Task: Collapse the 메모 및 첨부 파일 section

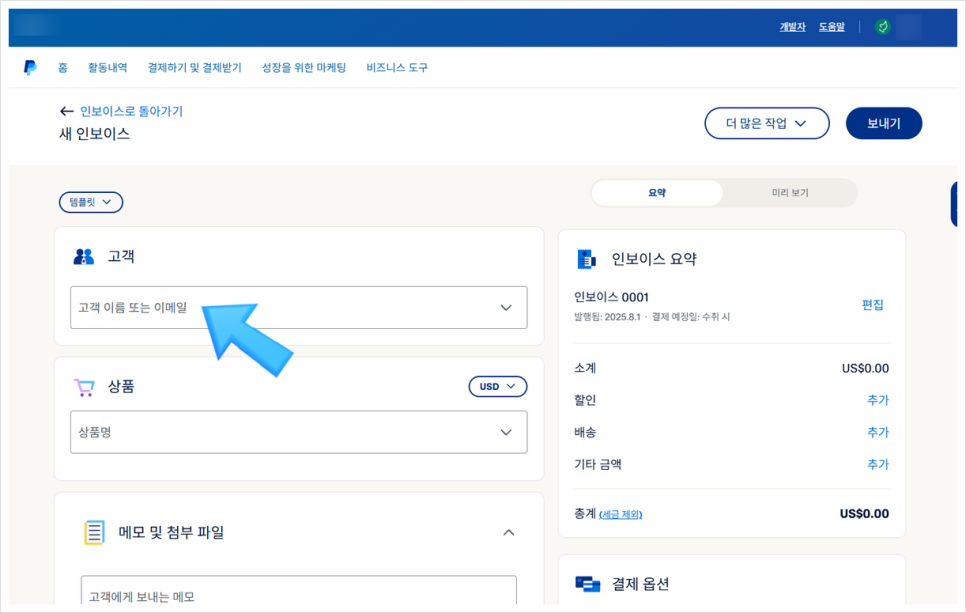Action: pos(506,532)
